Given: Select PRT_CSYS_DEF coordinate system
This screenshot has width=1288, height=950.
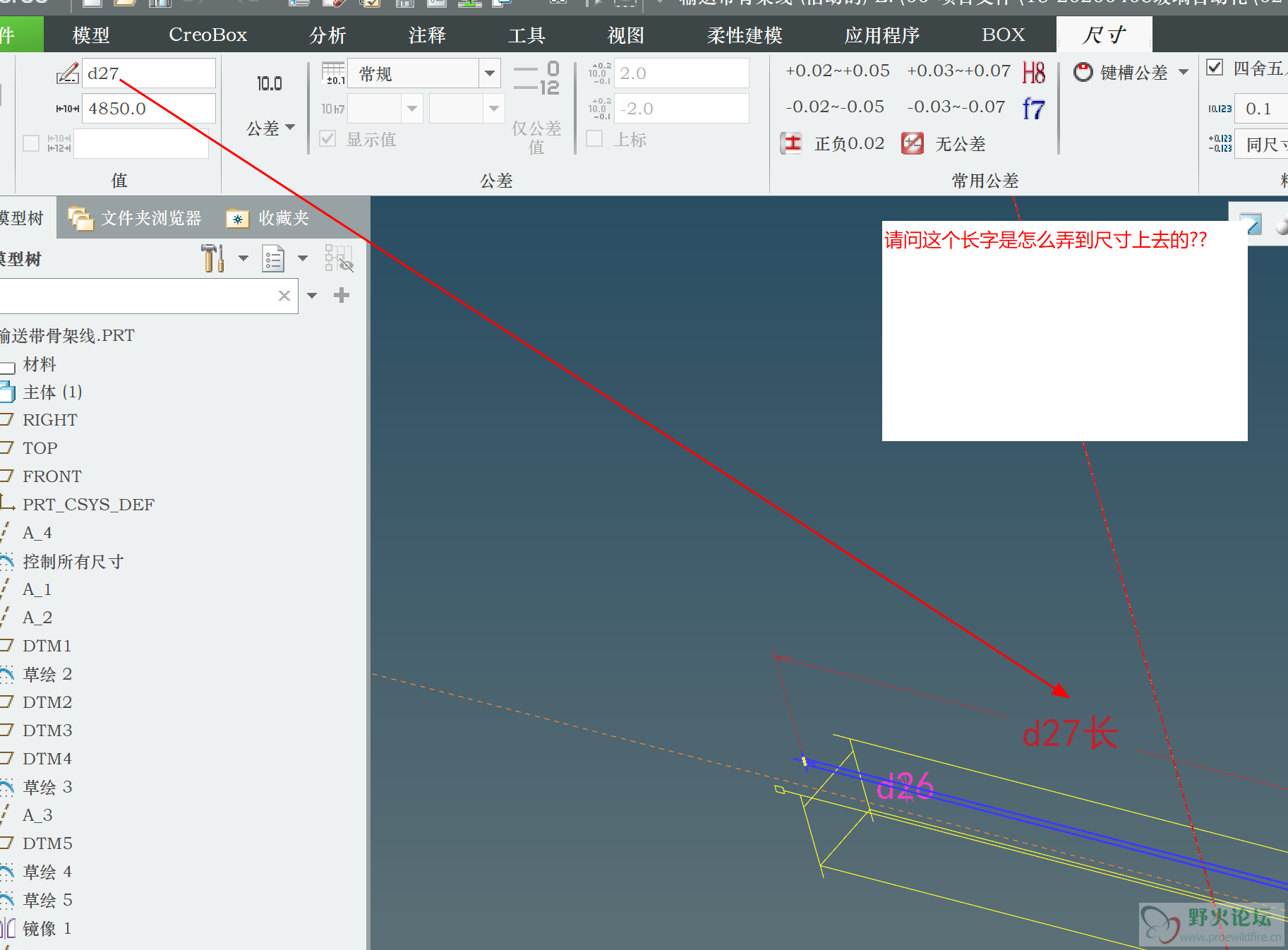Looking at the screenshot, I should [x=88, y=505].
